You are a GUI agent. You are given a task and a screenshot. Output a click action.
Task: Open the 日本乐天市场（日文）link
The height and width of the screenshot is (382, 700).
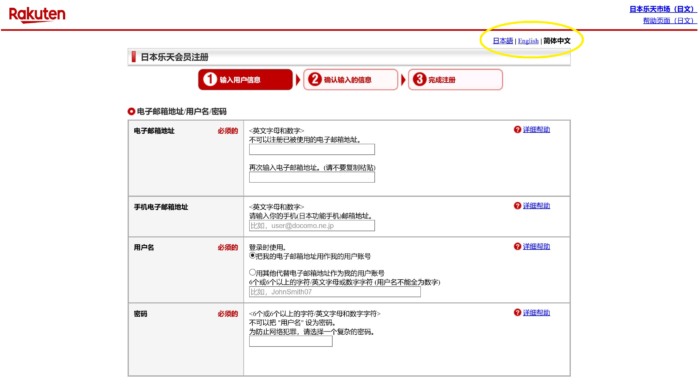[662, 9]
